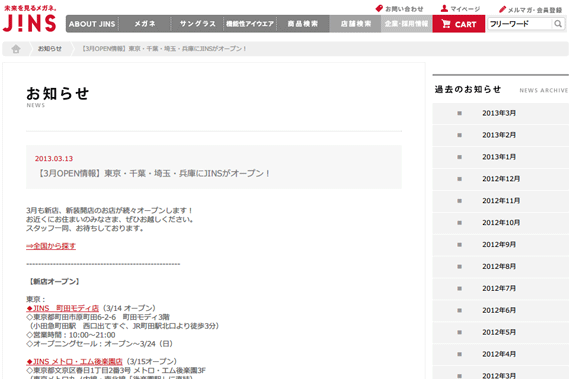The height and width of the screenshot is (379, 570).
Task: Open 2012年6月 archive
Action: click(x=500, y=310)
